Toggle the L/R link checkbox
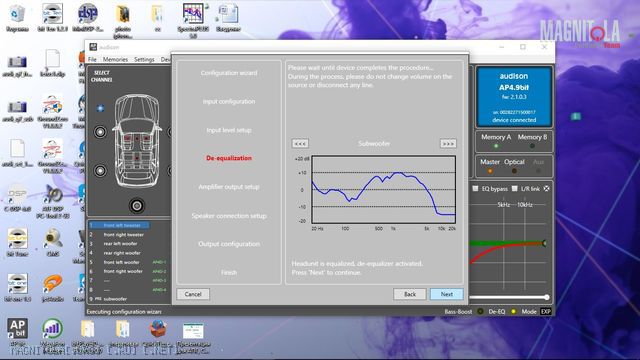Screen dimensions: 640x360 (515, 189)
